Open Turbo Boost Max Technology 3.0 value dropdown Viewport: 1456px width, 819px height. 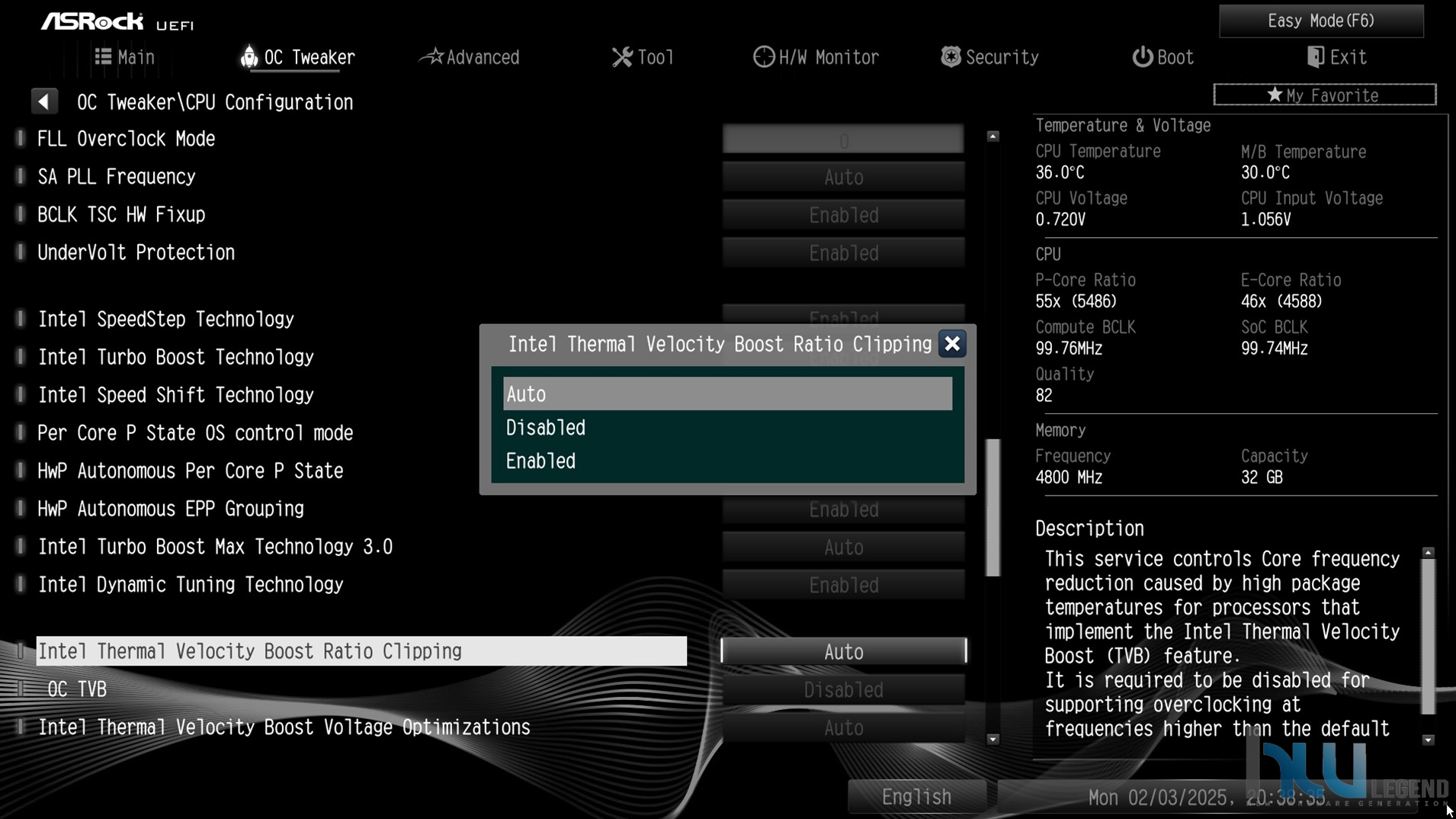pos(843,547)
